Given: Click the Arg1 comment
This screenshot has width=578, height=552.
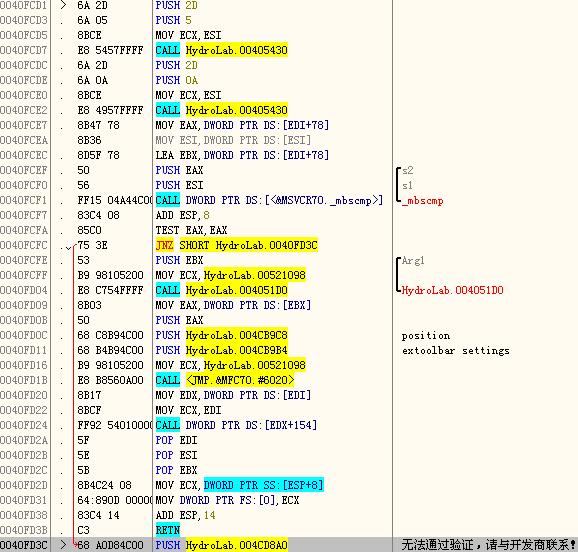Looking at the screenshot, I should pos(413,261).
